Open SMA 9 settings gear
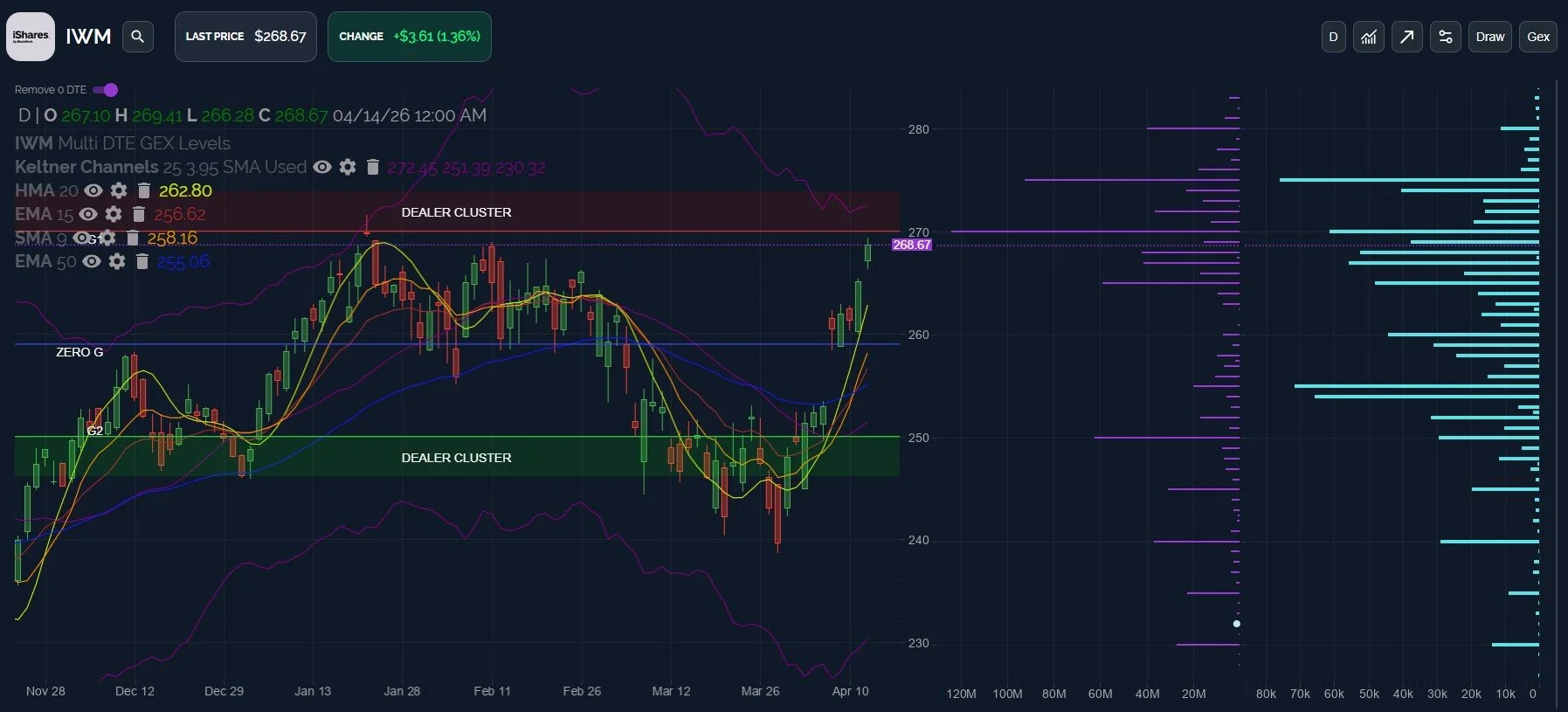This screenshot has width=1568, height=712. pyautogui.click(x=107, y=238)
